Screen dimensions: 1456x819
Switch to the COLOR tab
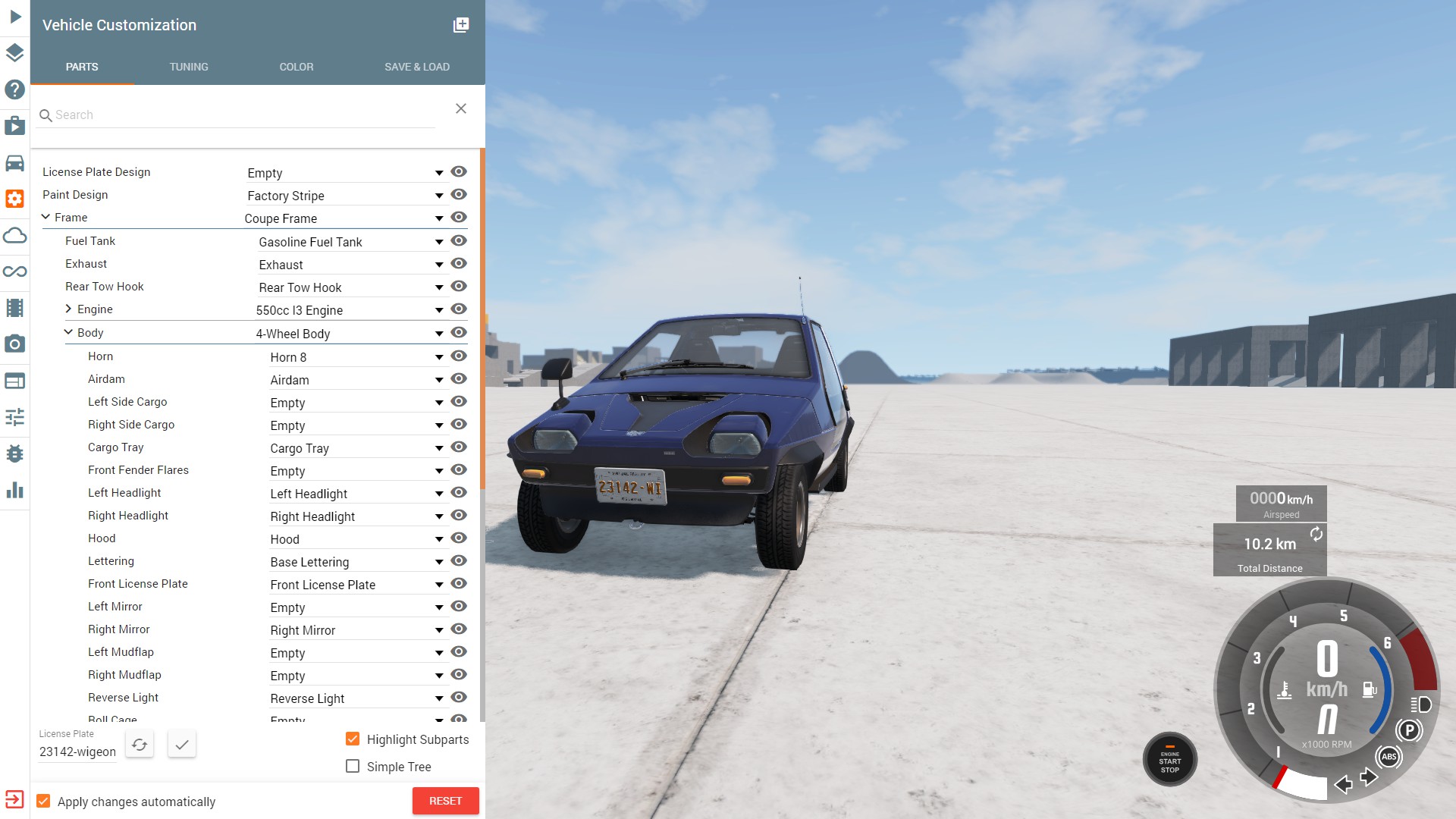click(297, 67)
